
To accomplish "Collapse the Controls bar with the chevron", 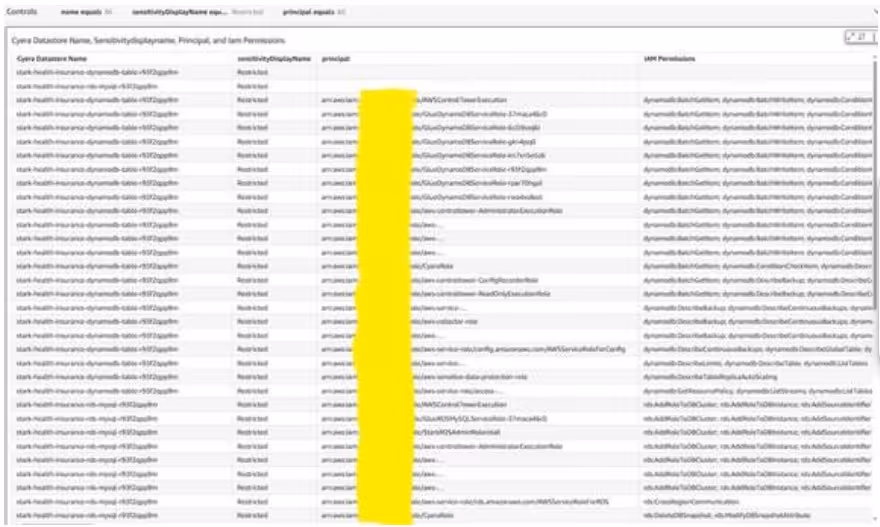I will [876, 12].
